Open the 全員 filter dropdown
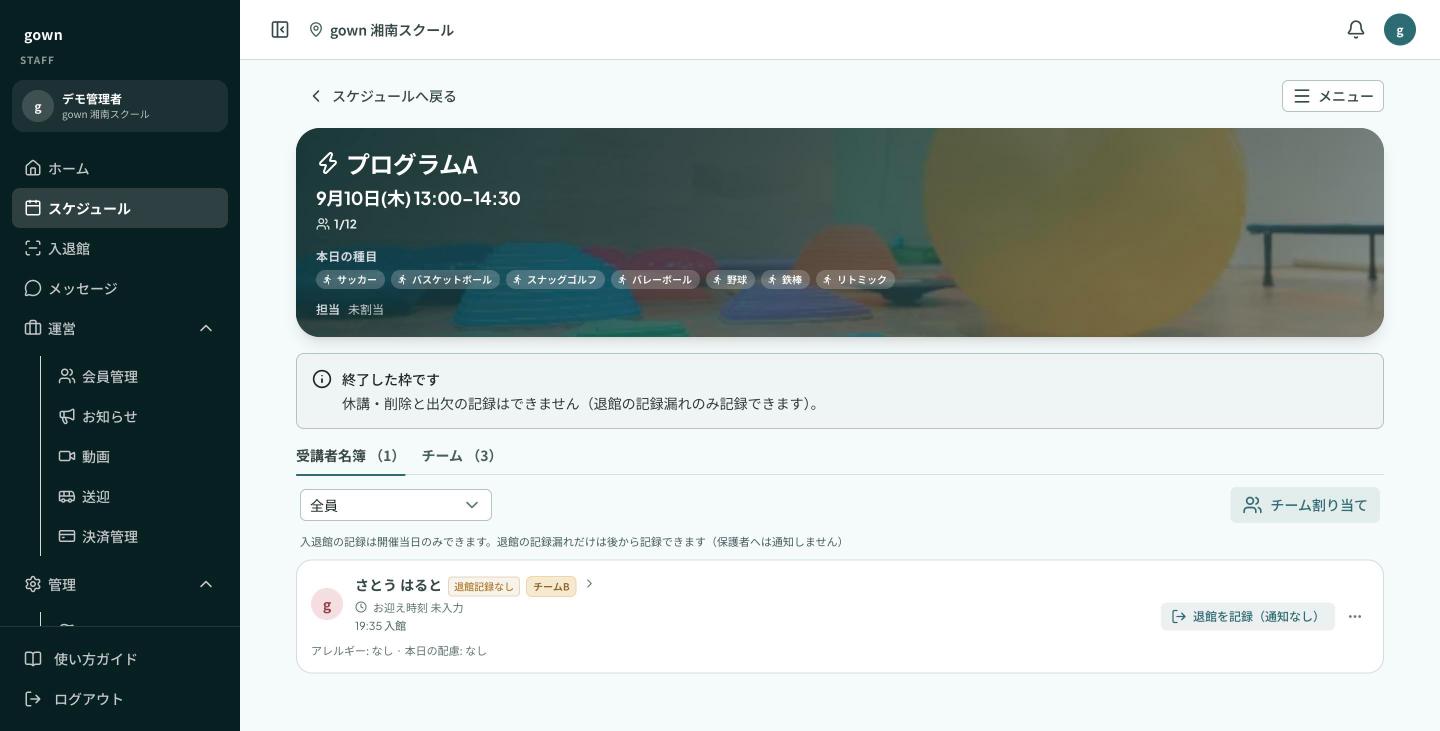1440x731 pixels. tap(396, 505)
